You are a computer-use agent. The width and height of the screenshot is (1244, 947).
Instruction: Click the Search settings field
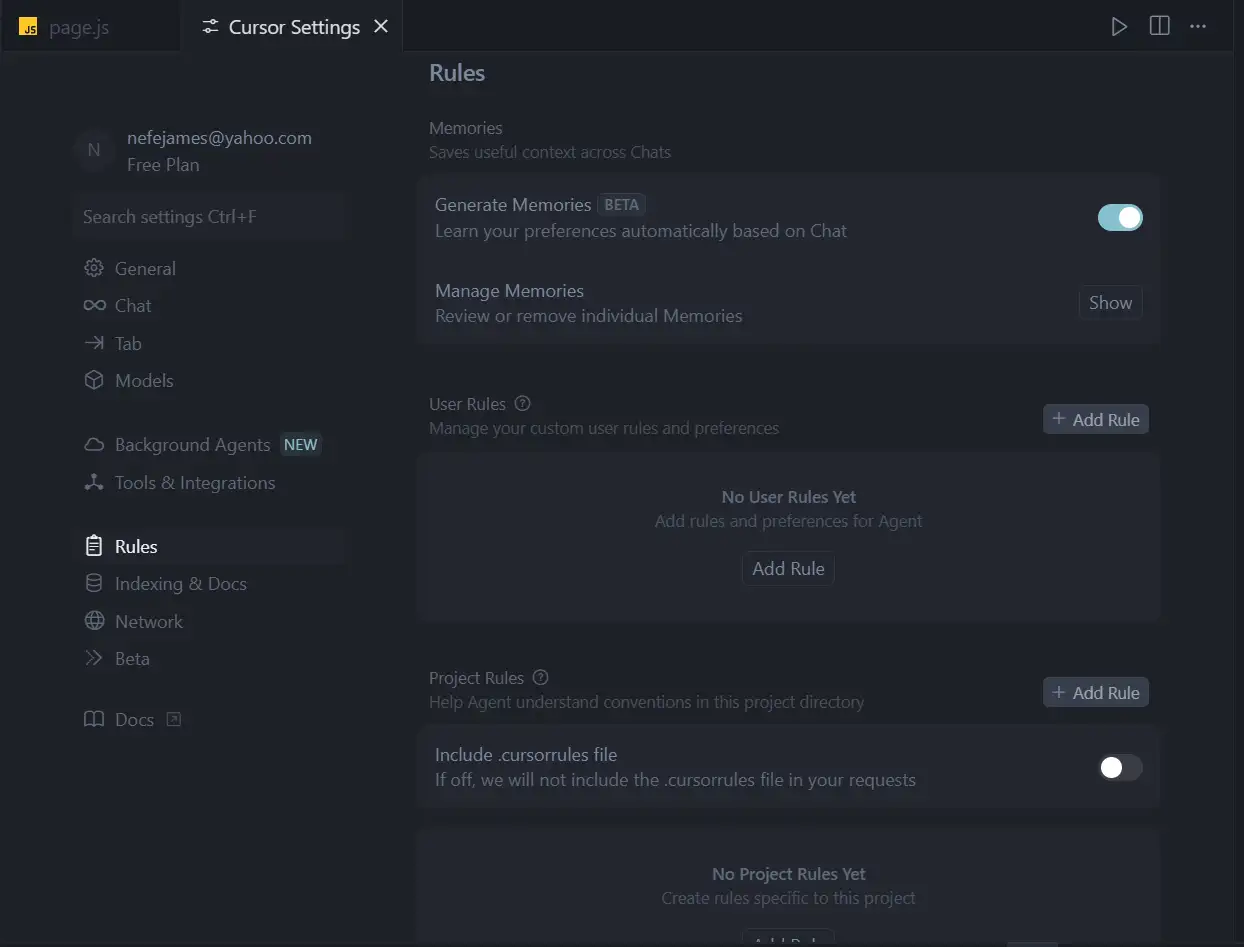click(208, 216)
